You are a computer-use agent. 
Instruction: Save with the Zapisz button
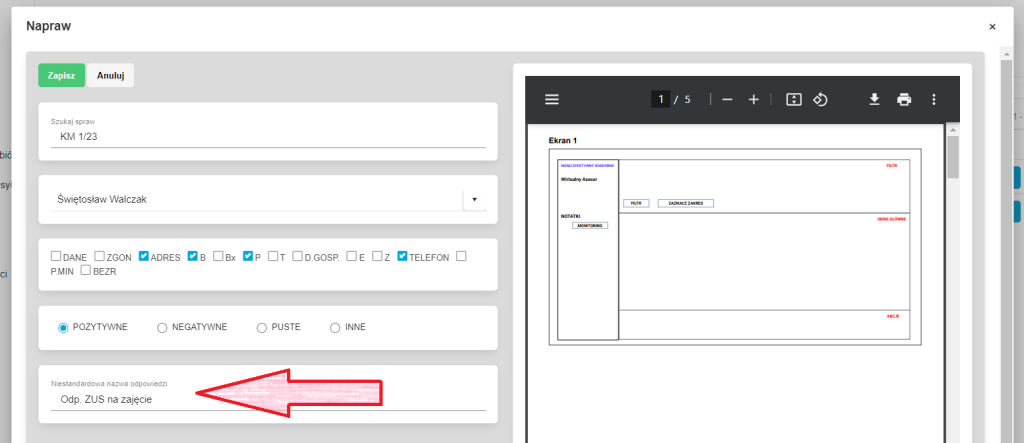point(61,75)
